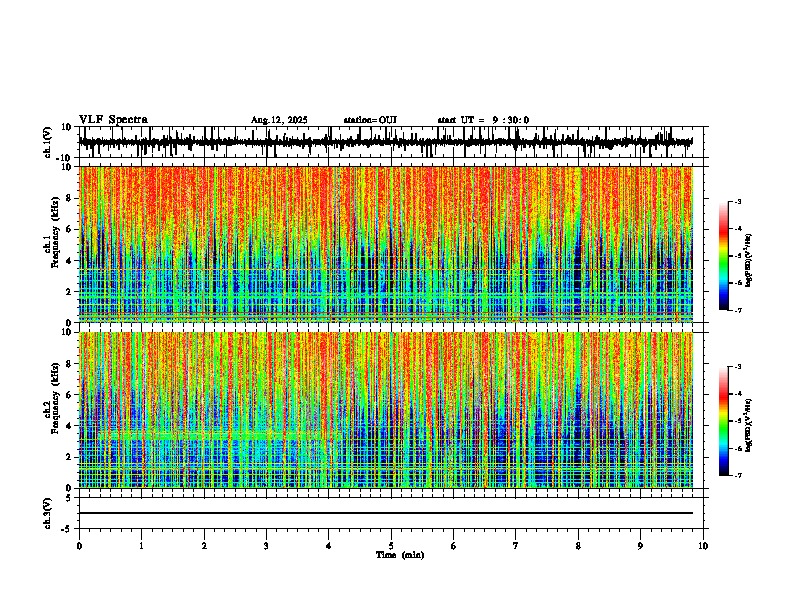The image size is (792, 612).
Task: Click the ch.2 spectrogram color scale bar
Action: pos(723,421)
